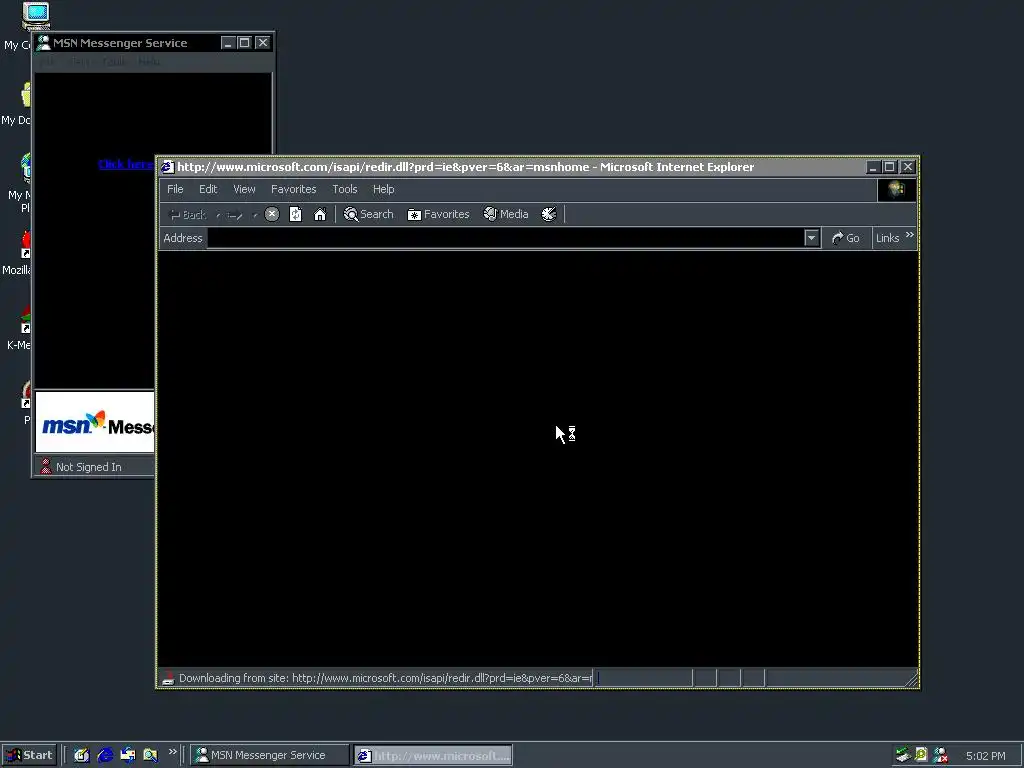Viewport: 1024px width, 768px height.
Task: Click the 'Click here' link in MSN Messenger
Action: point(126,164)
